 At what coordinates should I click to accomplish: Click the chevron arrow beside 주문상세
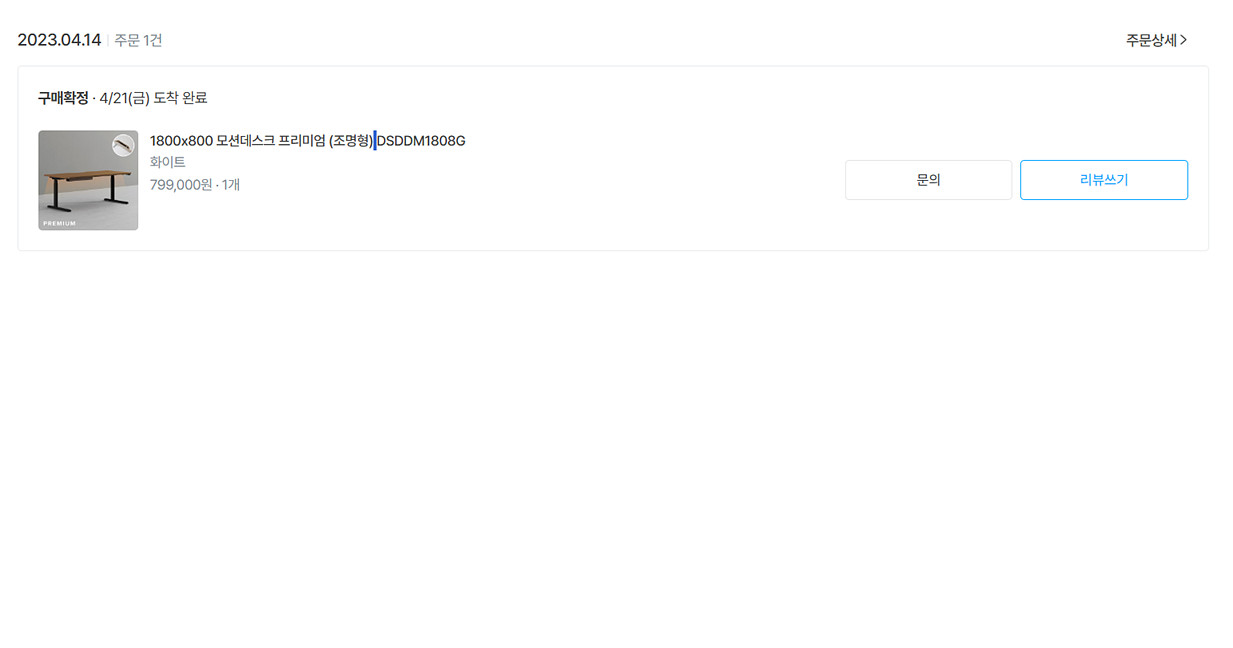(x=1184, y=40)
